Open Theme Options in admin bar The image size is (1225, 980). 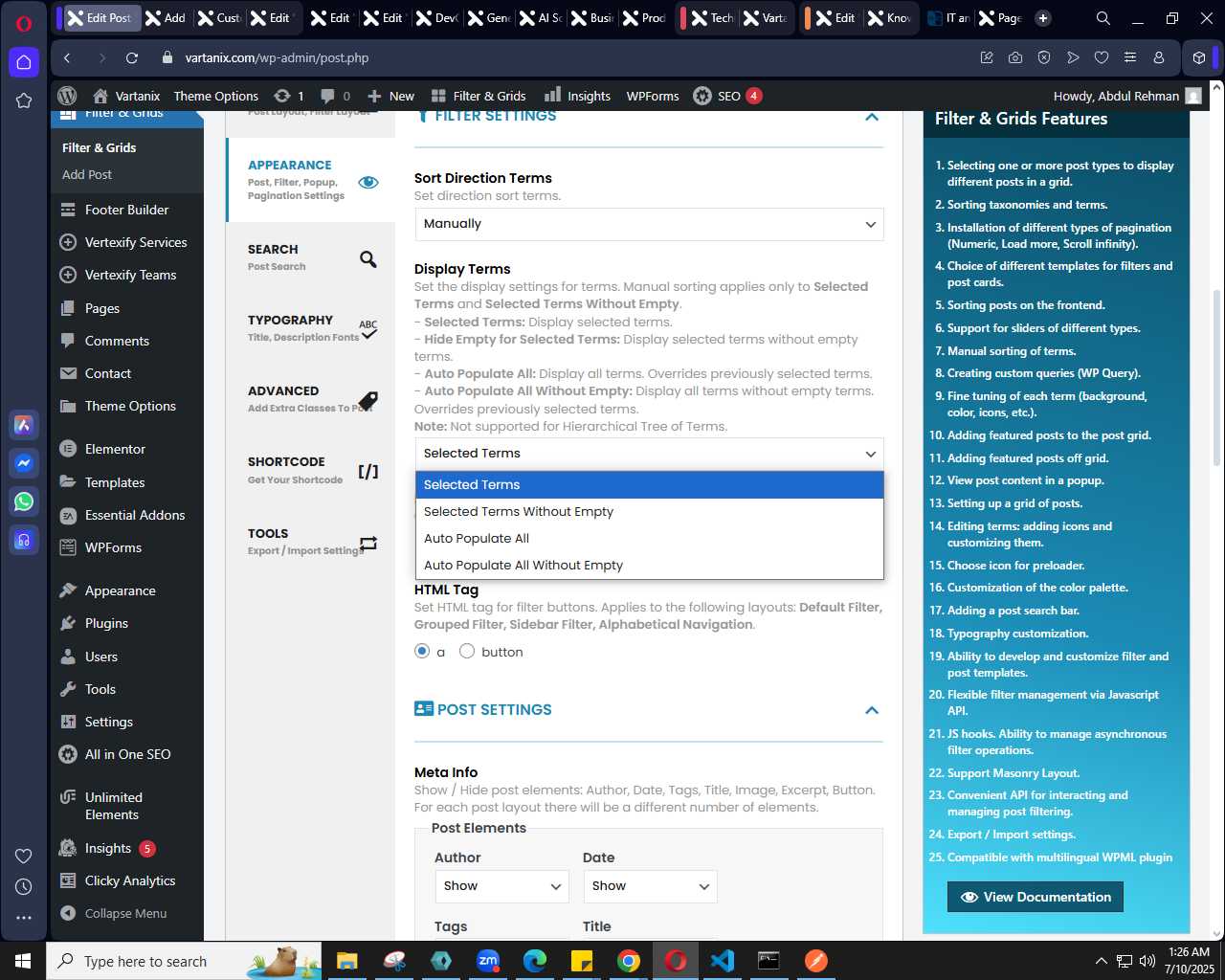click(x=216, y=96)
